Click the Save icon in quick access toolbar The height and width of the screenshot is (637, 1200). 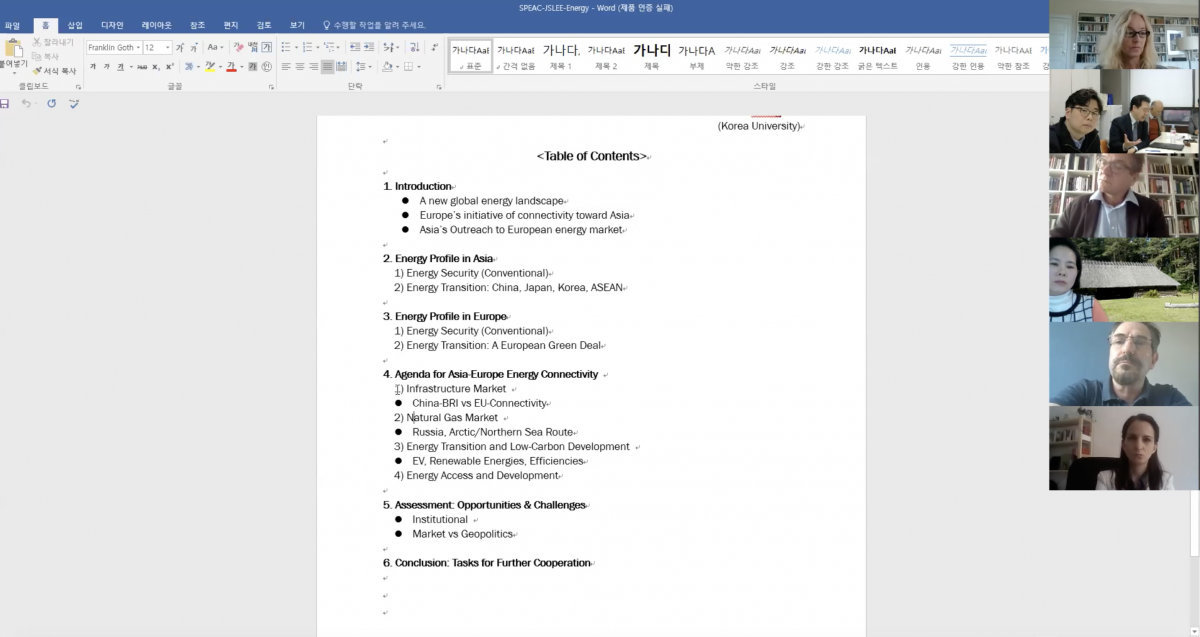[5, 103]
